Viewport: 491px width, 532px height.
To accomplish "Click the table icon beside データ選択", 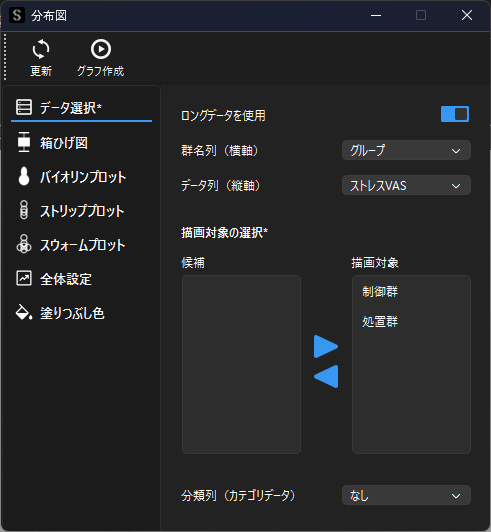I will tap(24, 107).
